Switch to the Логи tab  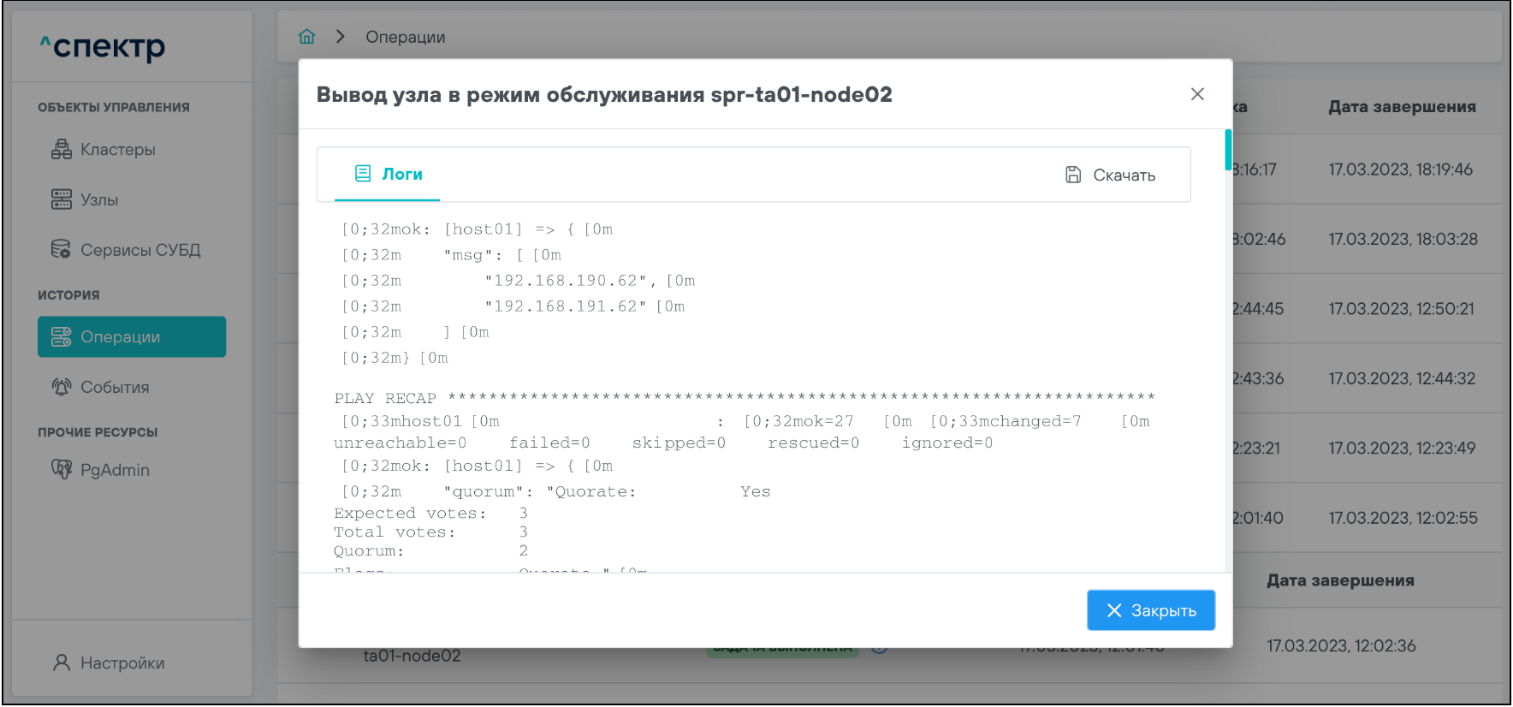[x=389, y=175]
